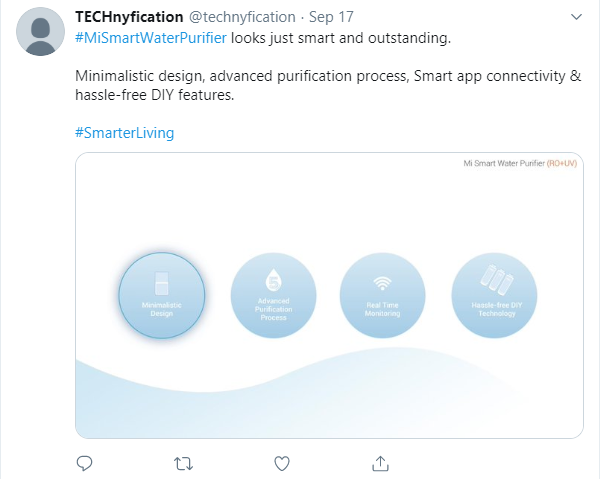This screenshot has height=479, width=603.
Task: Click the TECHnyfication display name
Action: pos(129,17)
